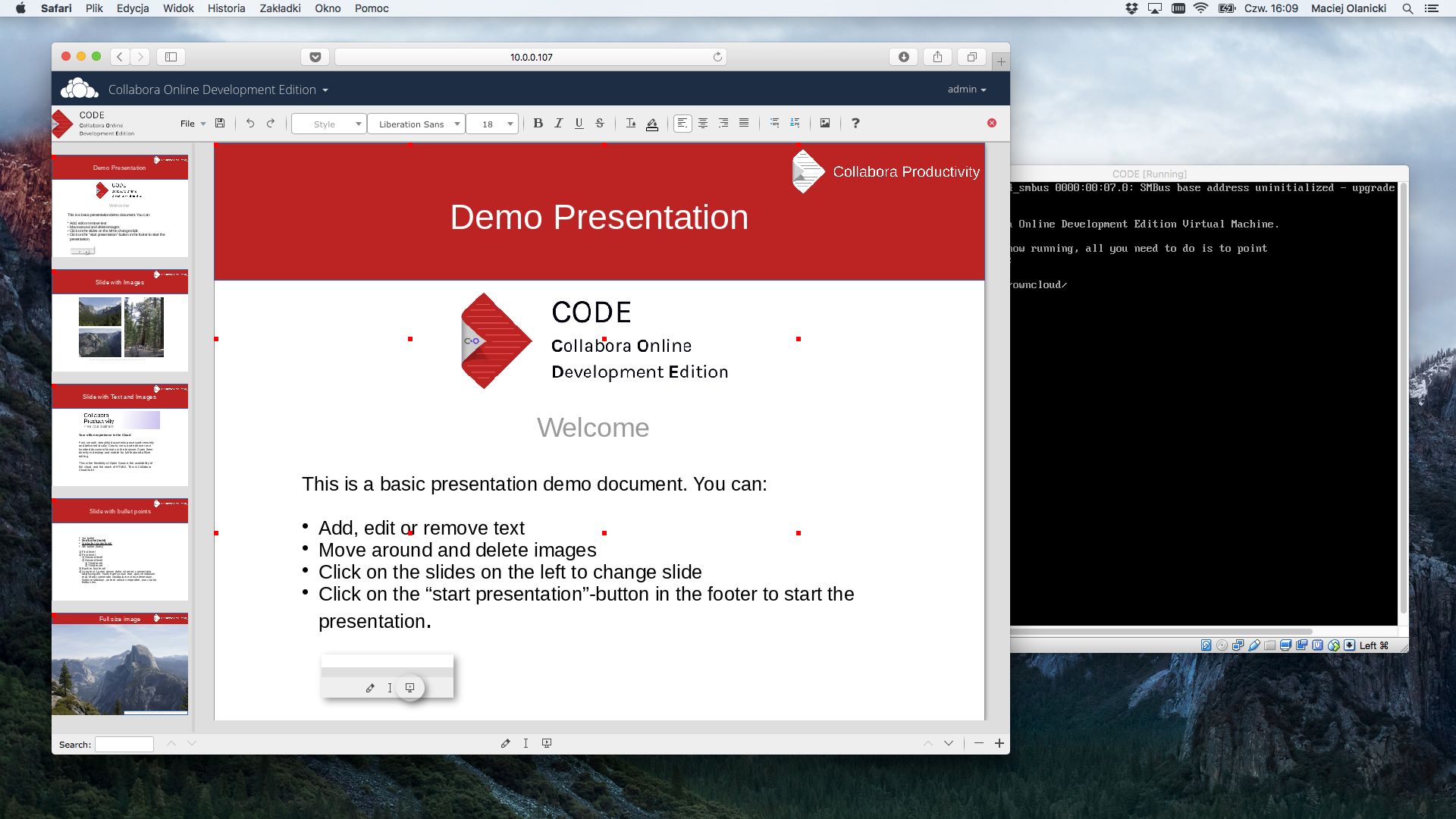Insert an image via picture icon
The height and width of the screenshot is (819, 1456).
[825, 123]
